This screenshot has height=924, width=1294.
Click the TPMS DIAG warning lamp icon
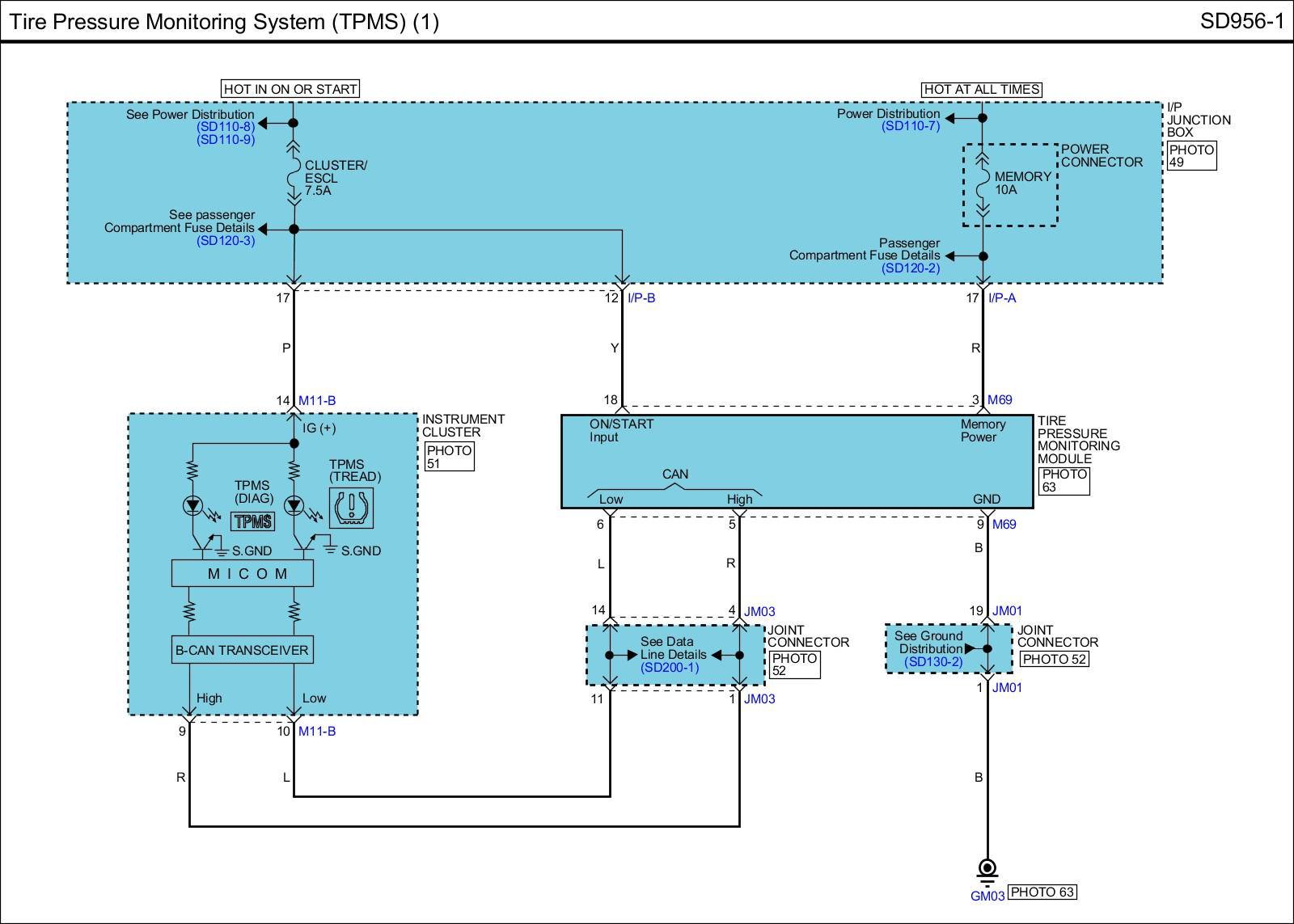[253, 521]
